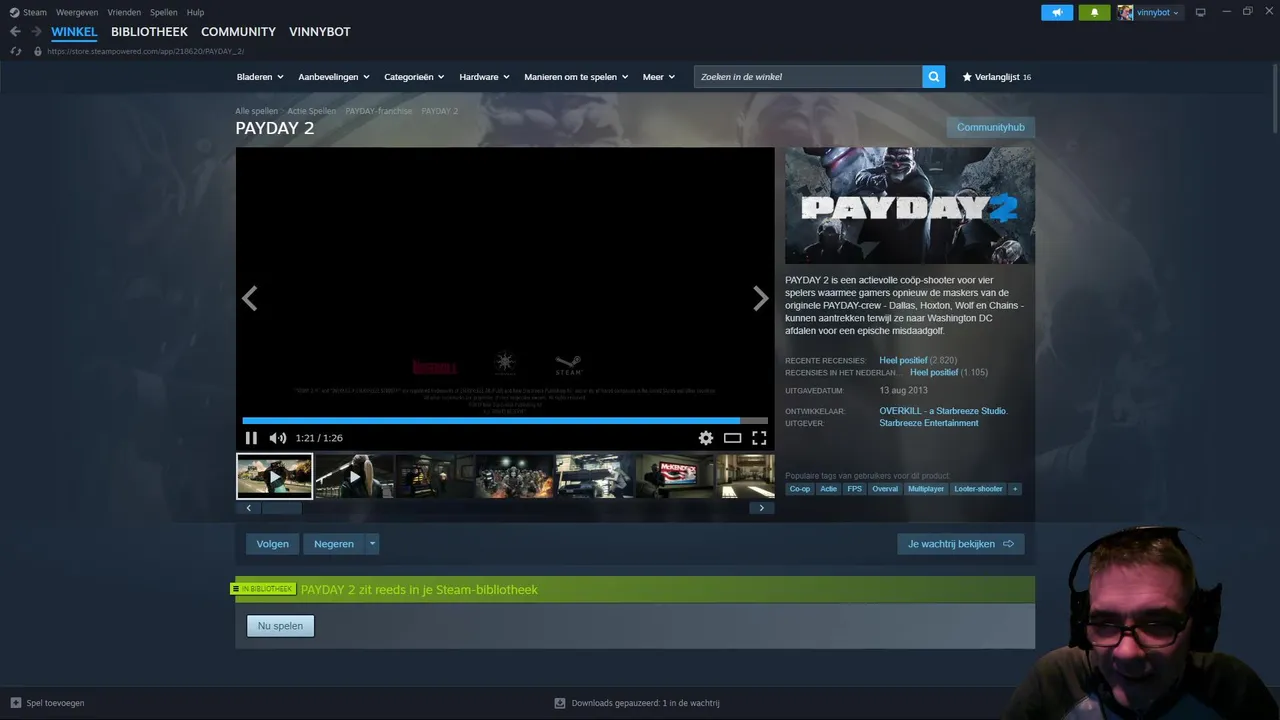Click the thumbnail strip scrollbar handle

pos(281,508)
